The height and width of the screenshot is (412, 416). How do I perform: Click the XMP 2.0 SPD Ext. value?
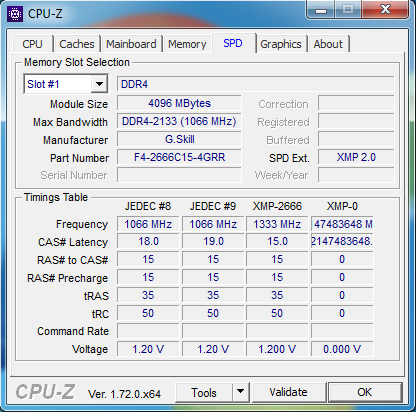click(356, 157)
